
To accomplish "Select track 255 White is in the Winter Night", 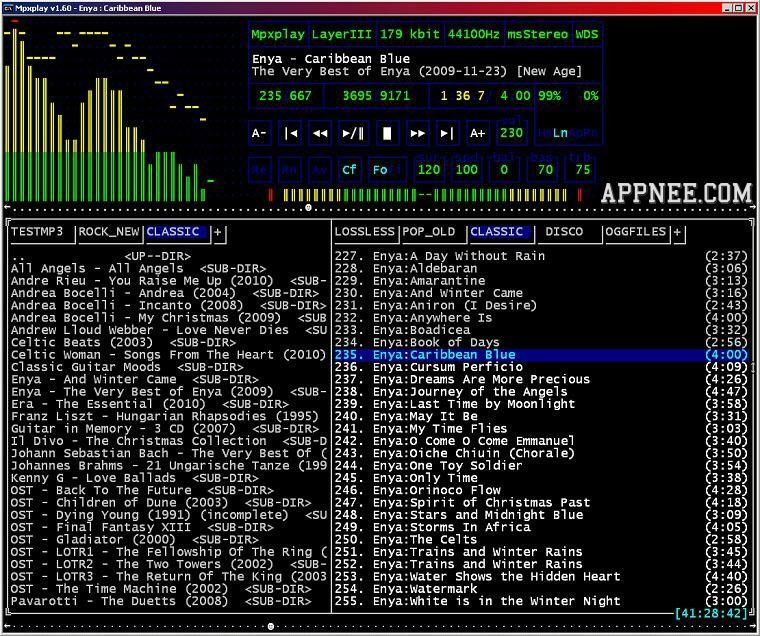I will click(541, 601).
